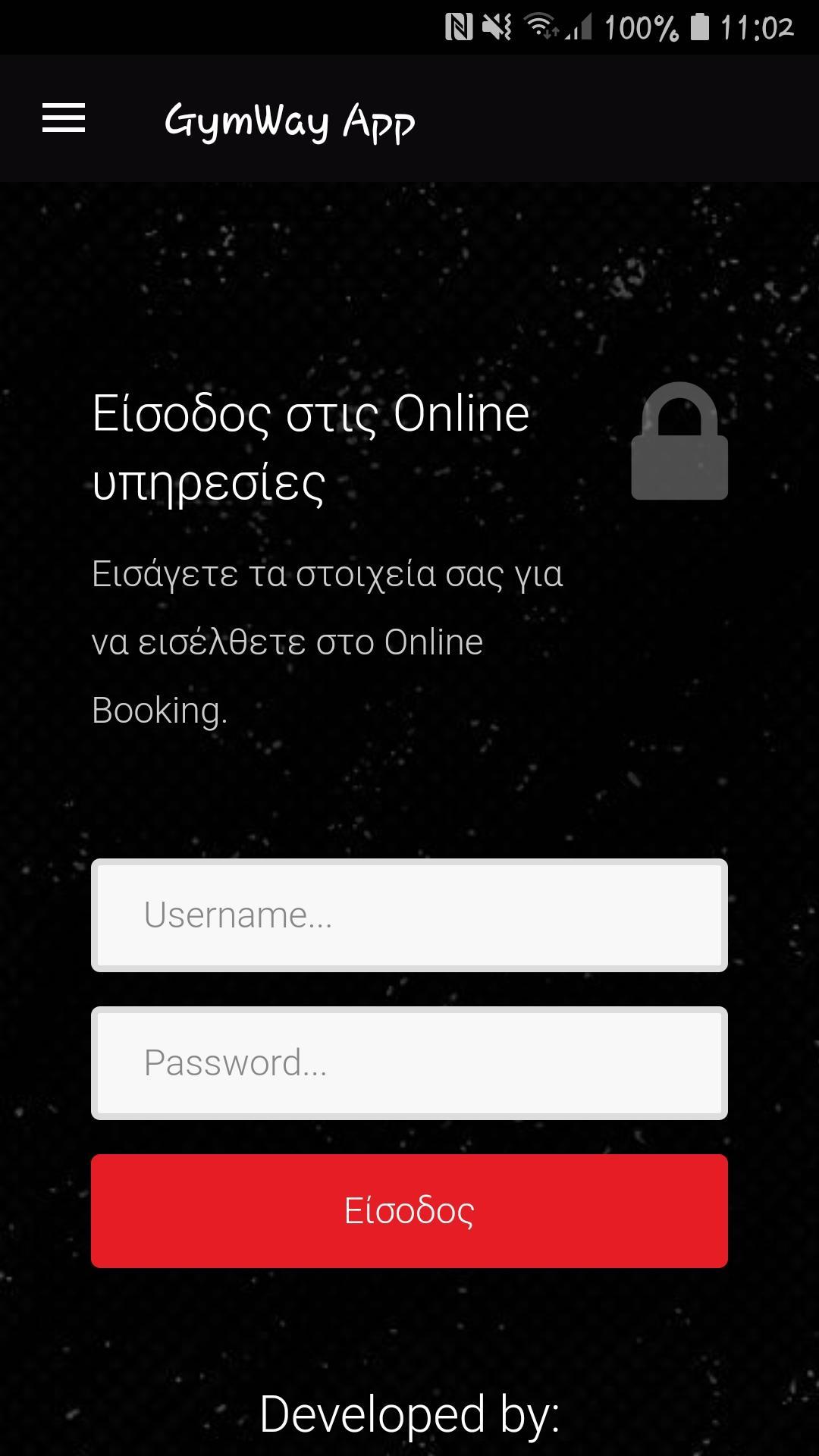Tap the battery icon in status bar
This screenshot has height=1456, width=819.
tap(700, 28)
